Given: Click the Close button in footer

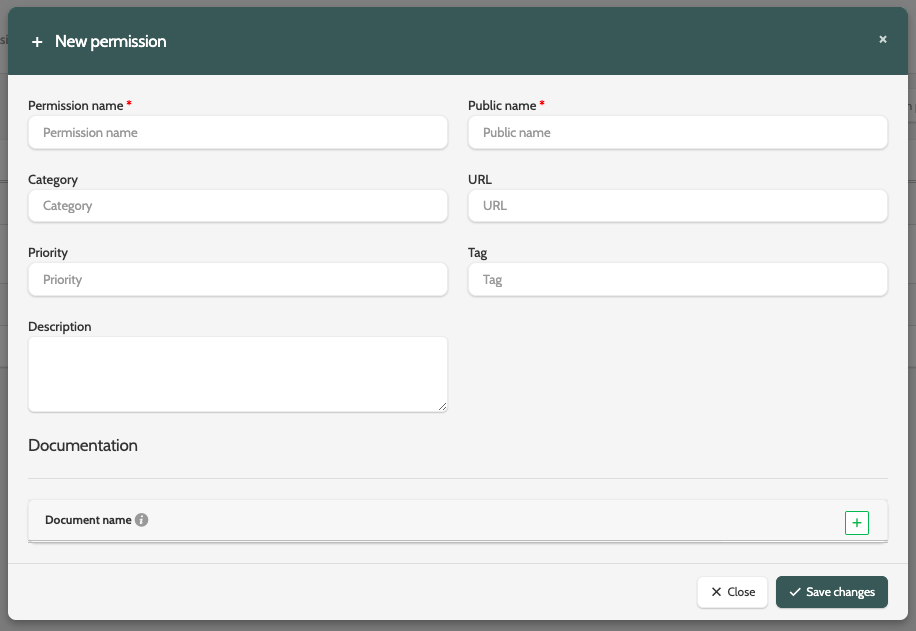Looking at the screenshot, I should click(x=733, y=592).
